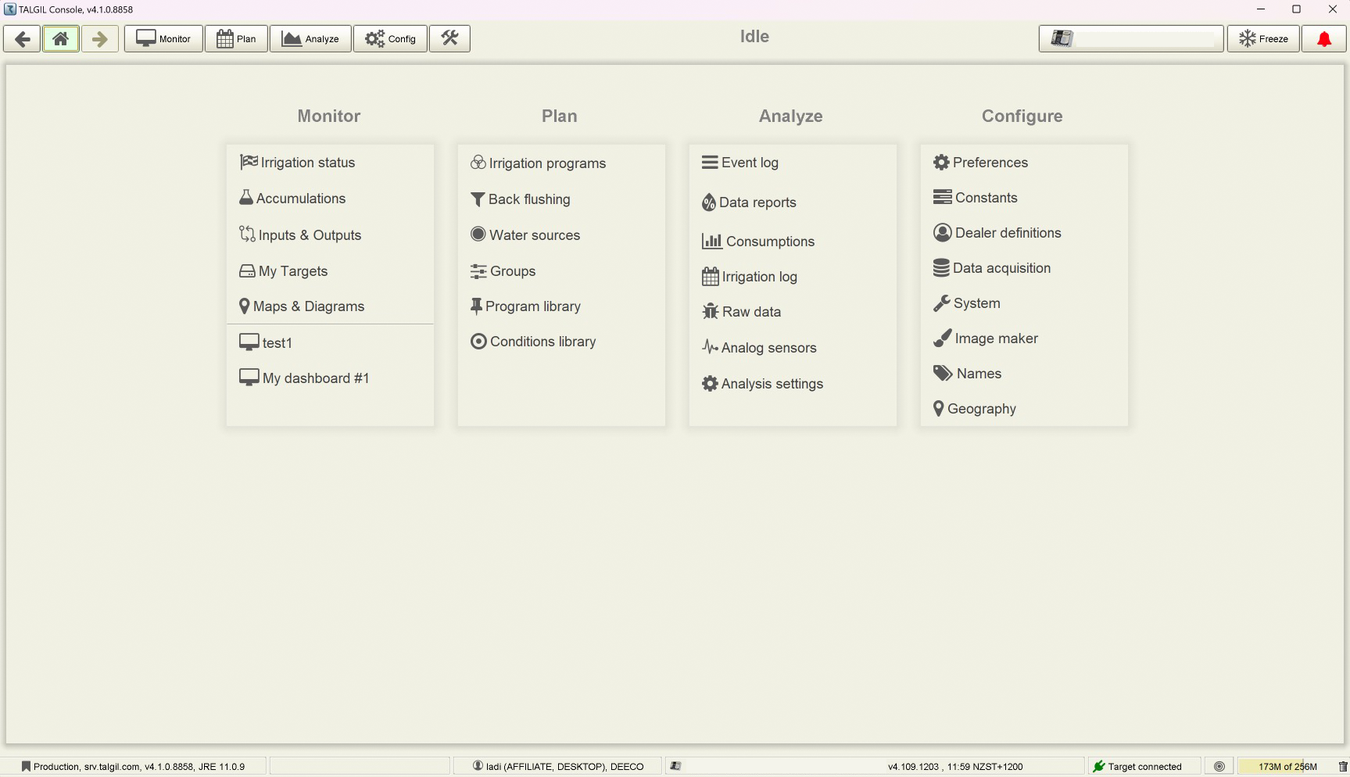Open Back flushing
This screenshot has width=1350, height=777.
520,199
